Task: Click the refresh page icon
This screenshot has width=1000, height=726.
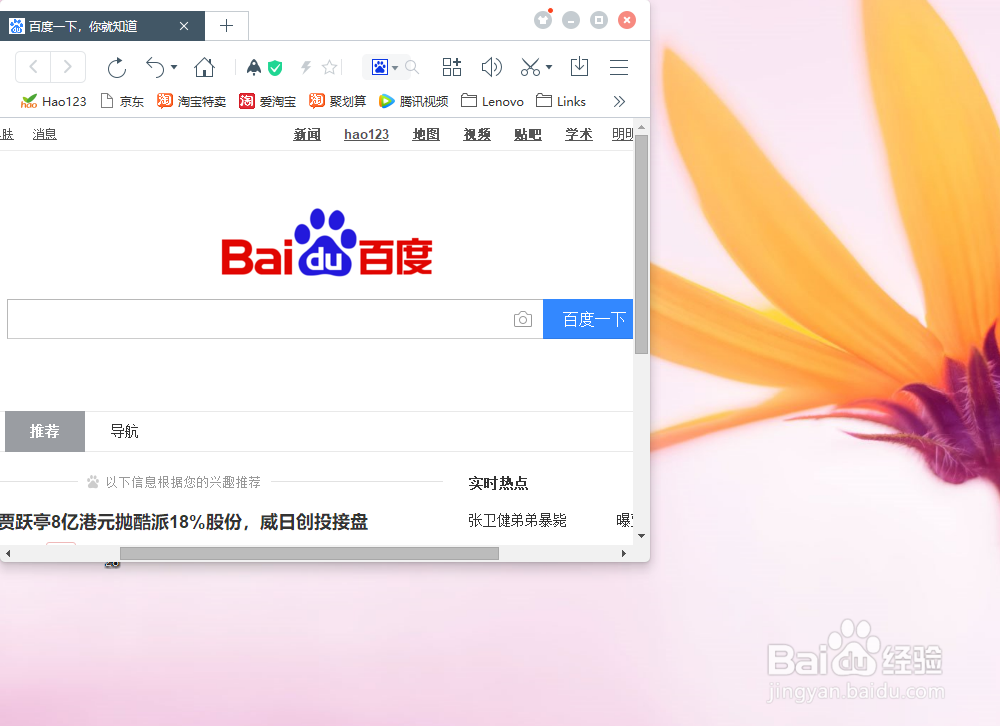Action: [x=116, y=67]
